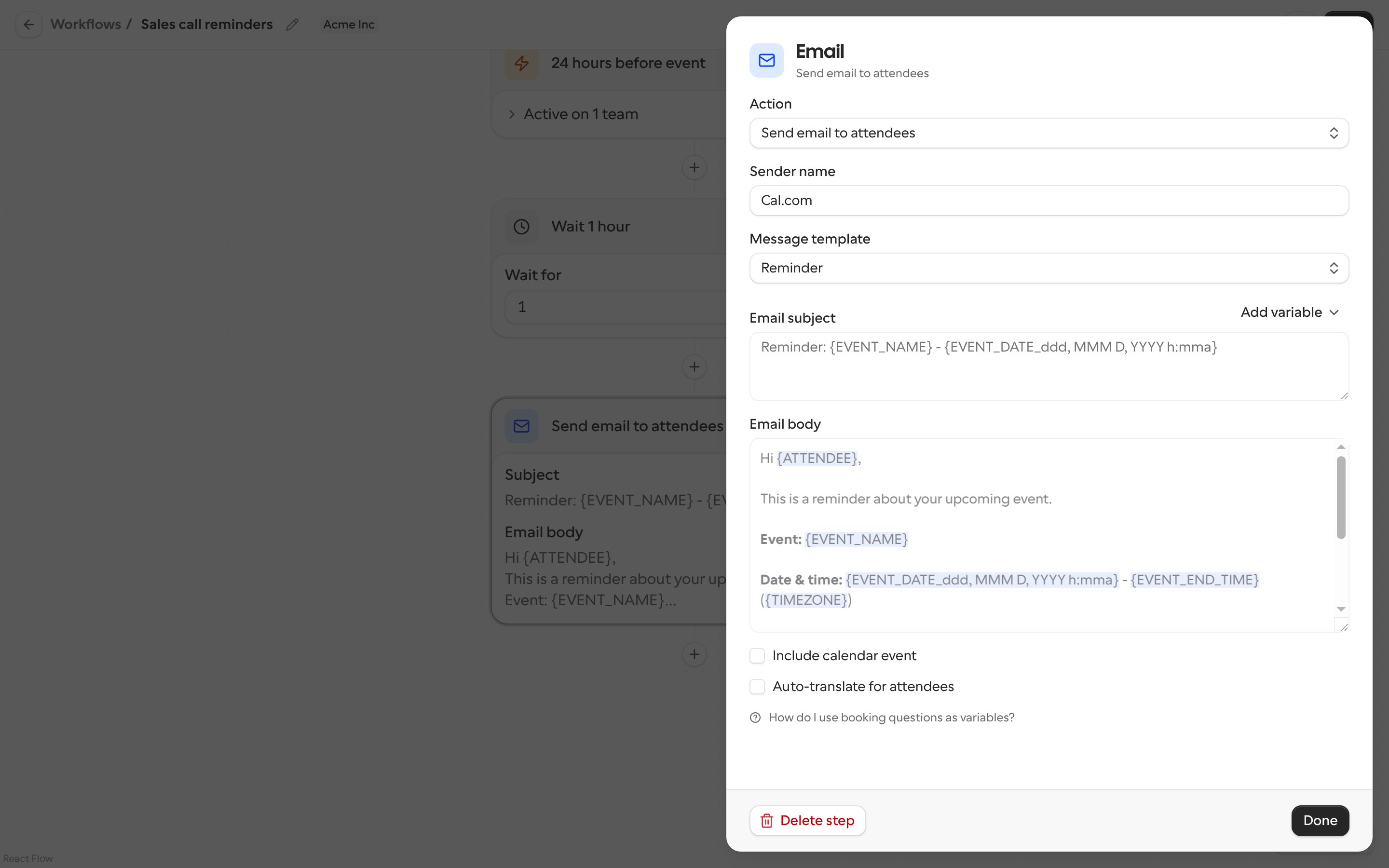
Task: Open booking questions variables help link
Action: tap(891, 718)
